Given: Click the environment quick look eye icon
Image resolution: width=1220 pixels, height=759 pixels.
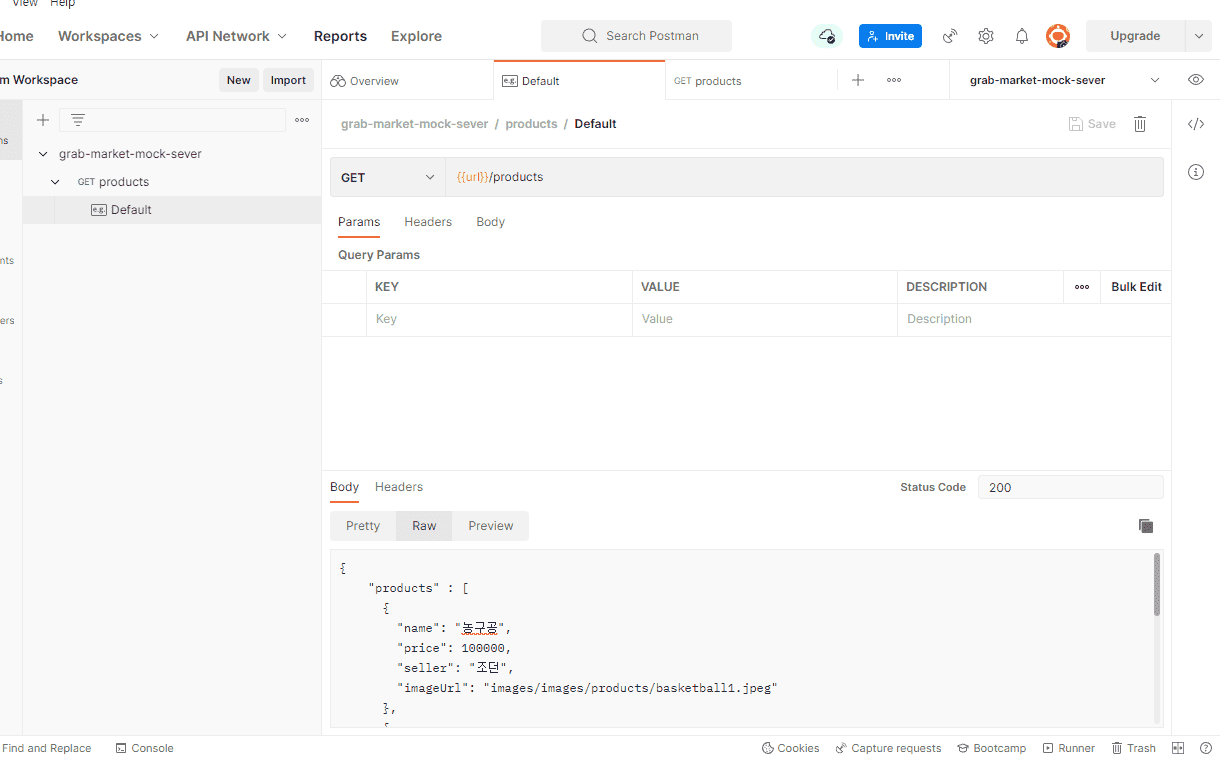Looking at the screenshot, I should pos(1196,80).
